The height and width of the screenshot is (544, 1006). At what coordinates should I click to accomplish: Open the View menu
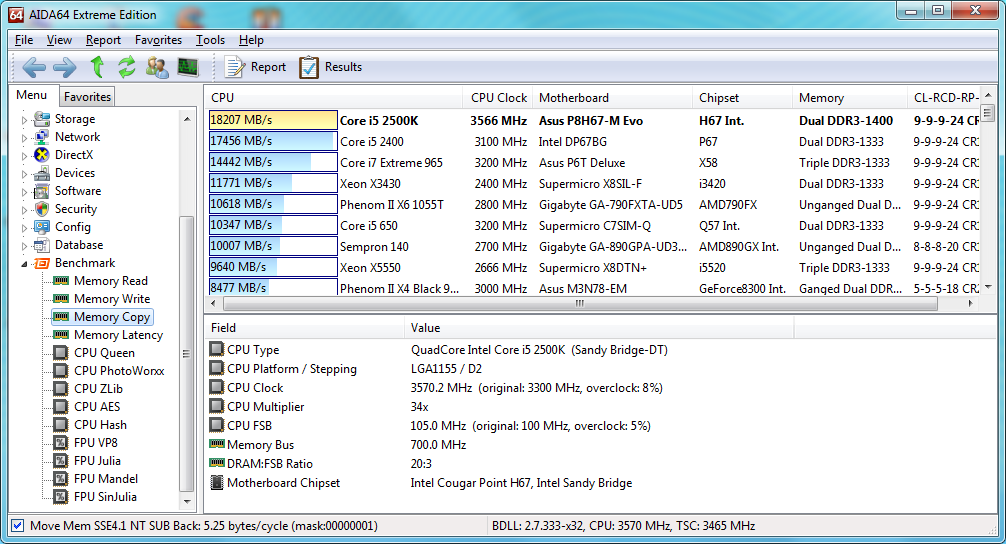[59, 40]
